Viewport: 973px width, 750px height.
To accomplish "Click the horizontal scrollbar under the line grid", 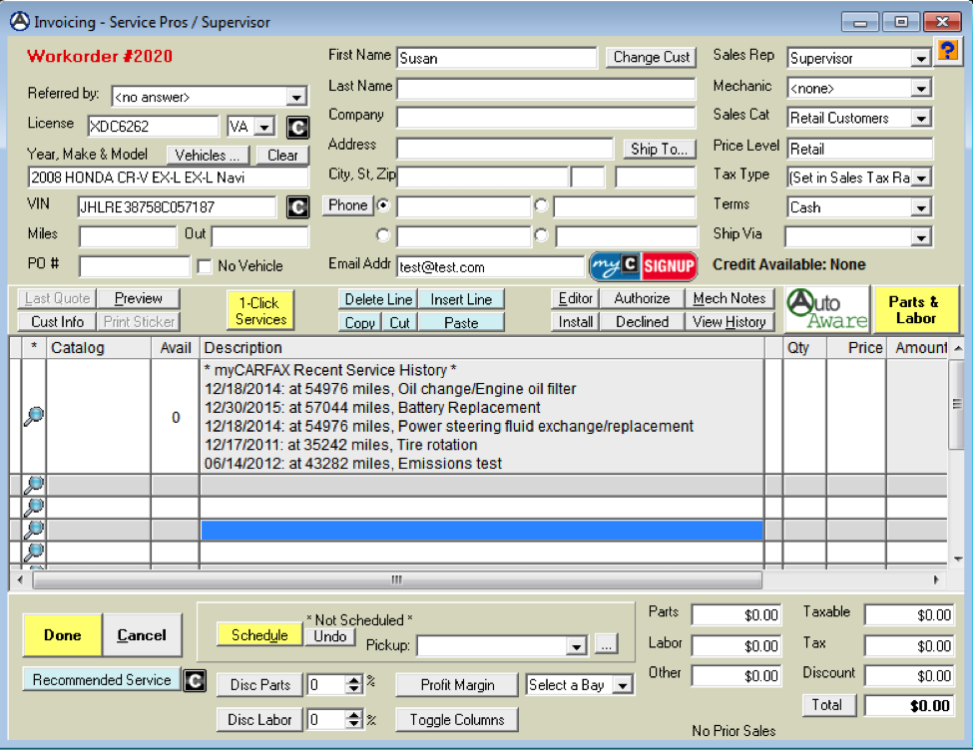I will (x=397, y=579).
